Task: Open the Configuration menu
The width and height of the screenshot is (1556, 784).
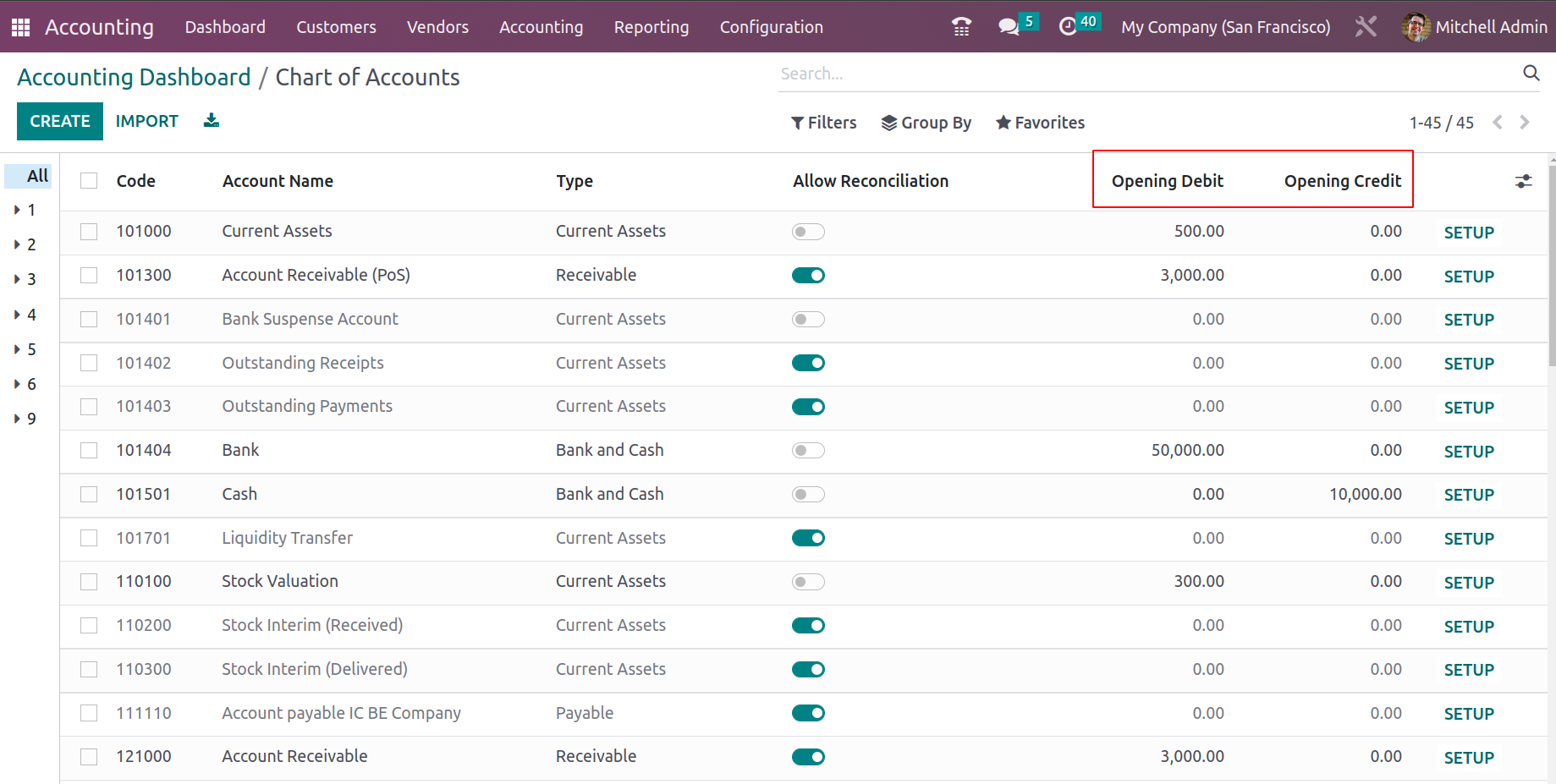Action: [x=772, y=27]
